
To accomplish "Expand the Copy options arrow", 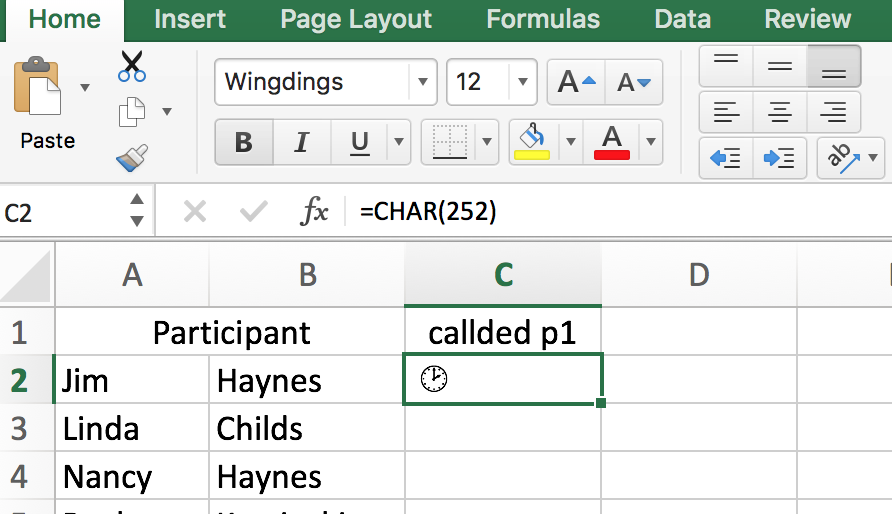I will [x=167, y=111].
